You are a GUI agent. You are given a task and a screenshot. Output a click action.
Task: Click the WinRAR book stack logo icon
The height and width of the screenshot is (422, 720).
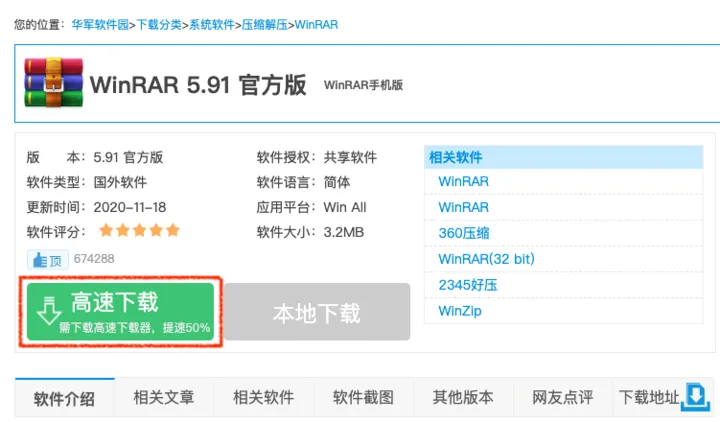(54, 83)
